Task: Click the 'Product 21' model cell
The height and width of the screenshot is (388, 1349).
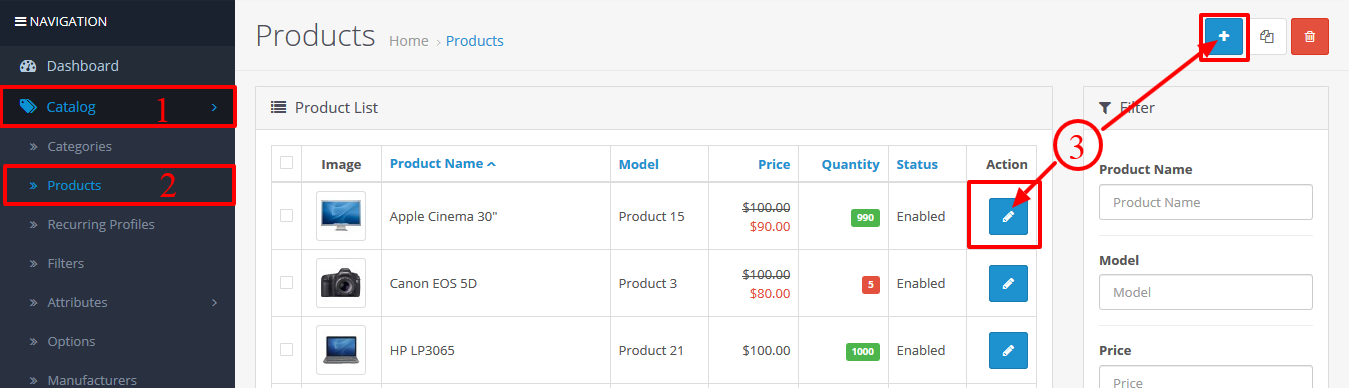Action: [x=652, y=351]
